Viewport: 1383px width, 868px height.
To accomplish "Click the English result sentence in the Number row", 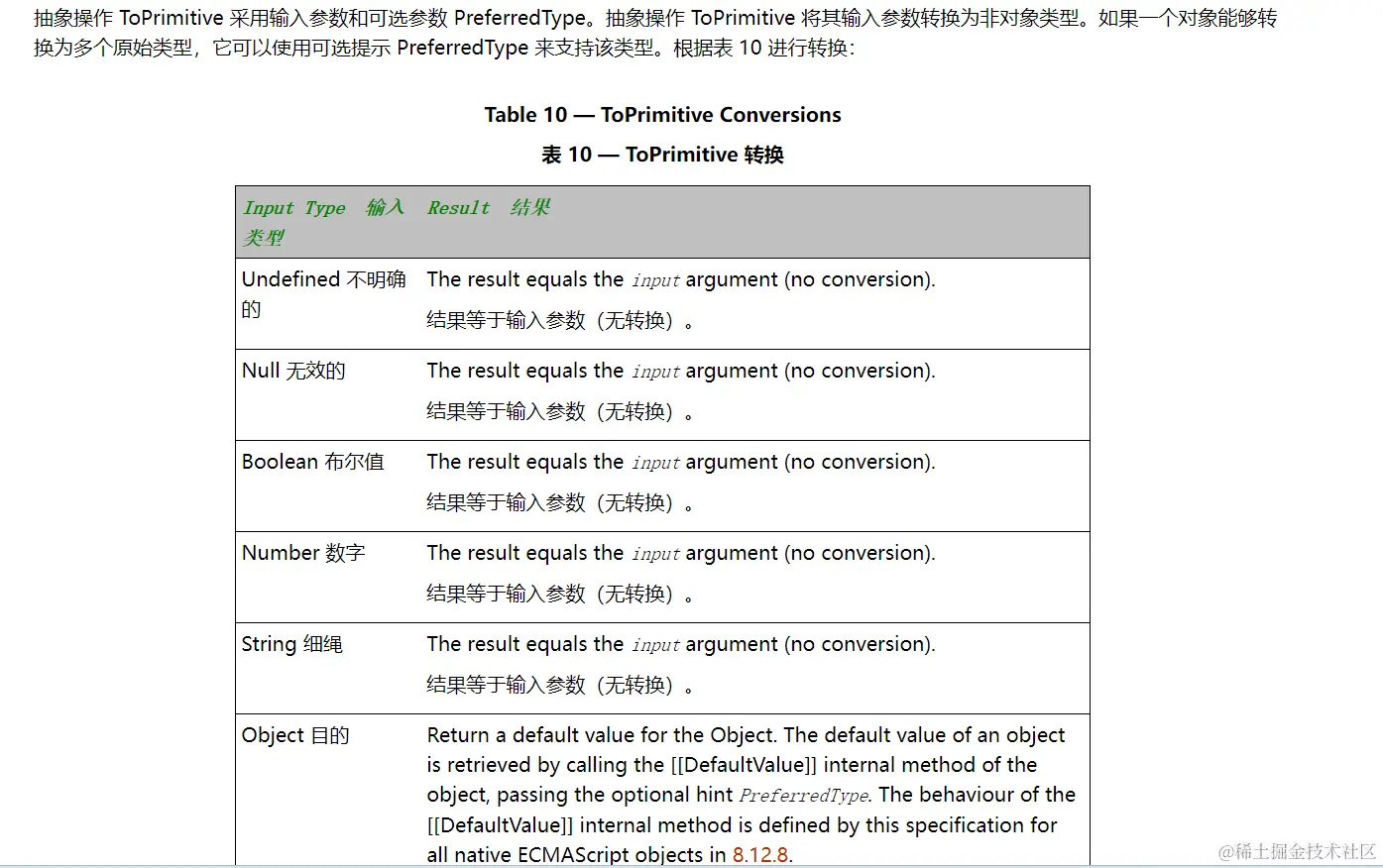I will (x=681, y=553).
